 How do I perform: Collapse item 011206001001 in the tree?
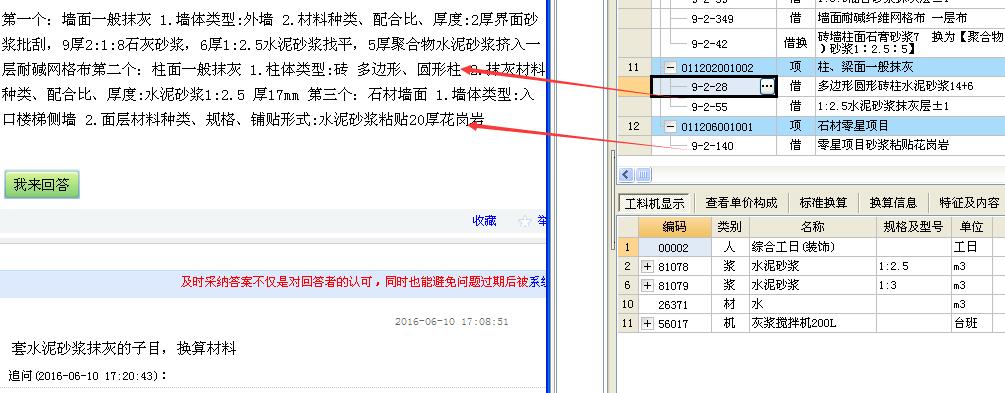tap(670, 126)
